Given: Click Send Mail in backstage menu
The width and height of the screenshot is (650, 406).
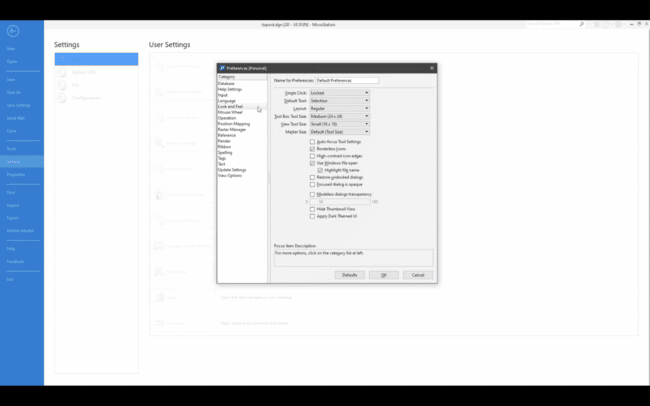Looking at the screenshot, I should (15, 118).
